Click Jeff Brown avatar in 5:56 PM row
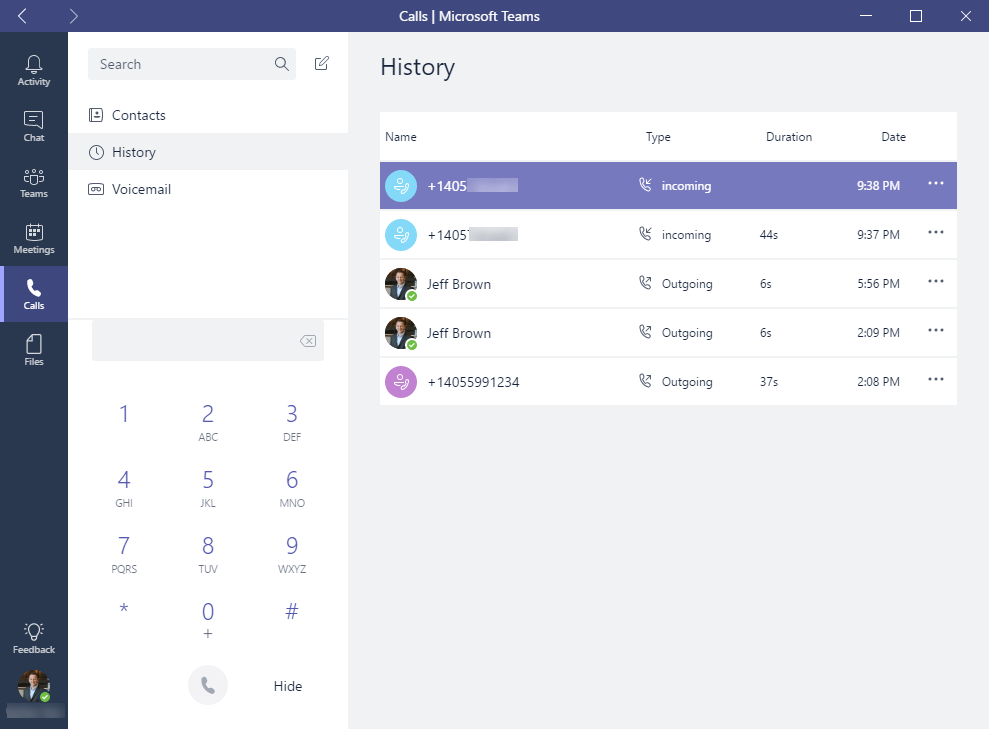Viewport: 989px width, 729px height. point(401,284)
